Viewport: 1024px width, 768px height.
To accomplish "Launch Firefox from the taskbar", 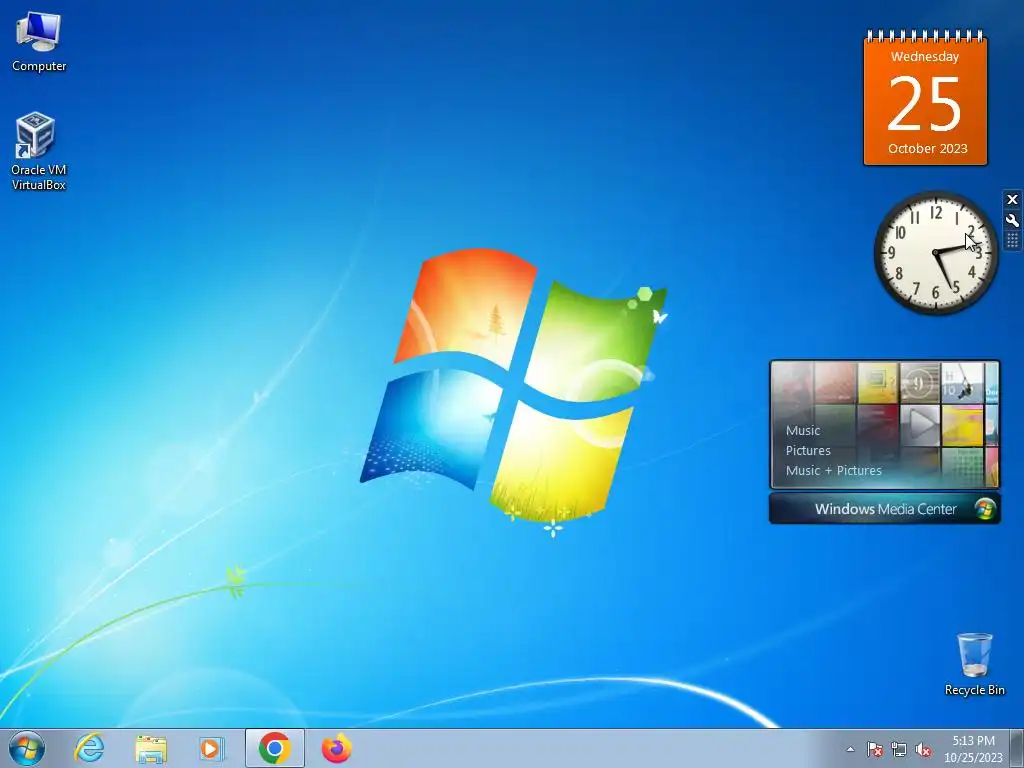I will click(x=337, y=748).
